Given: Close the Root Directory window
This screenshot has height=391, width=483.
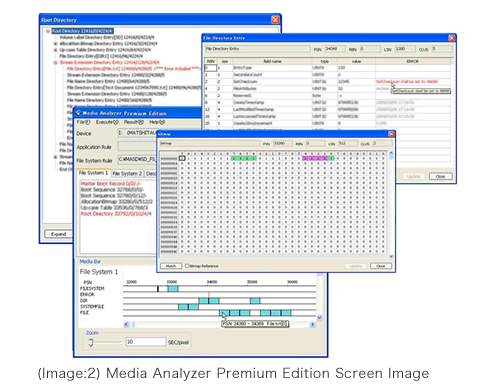Looking at the screenshot, I should [275, 20].
